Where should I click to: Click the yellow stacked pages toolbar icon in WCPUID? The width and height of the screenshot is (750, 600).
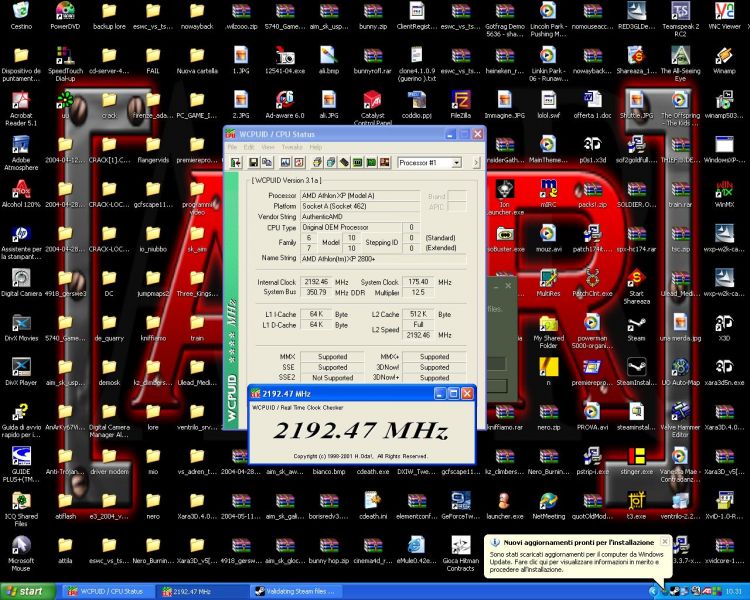(317, 163)
